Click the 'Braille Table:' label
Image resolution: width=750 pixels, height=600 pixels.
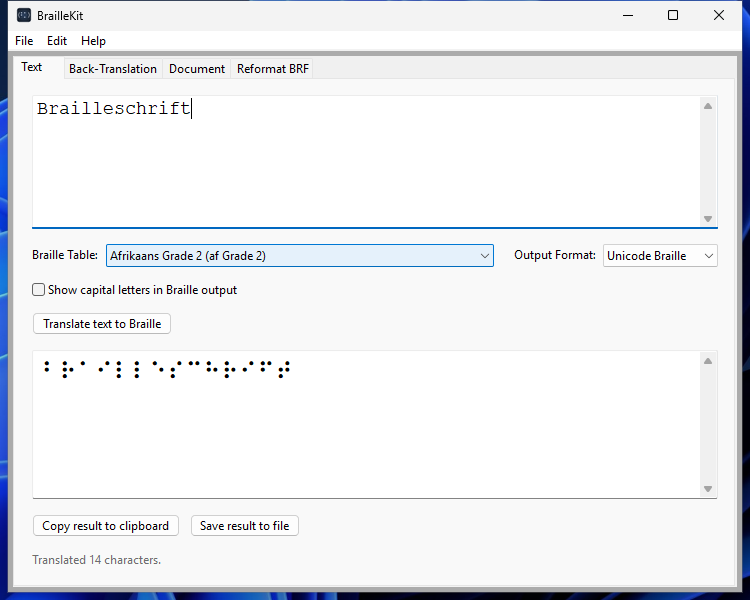tap(65, 255)
